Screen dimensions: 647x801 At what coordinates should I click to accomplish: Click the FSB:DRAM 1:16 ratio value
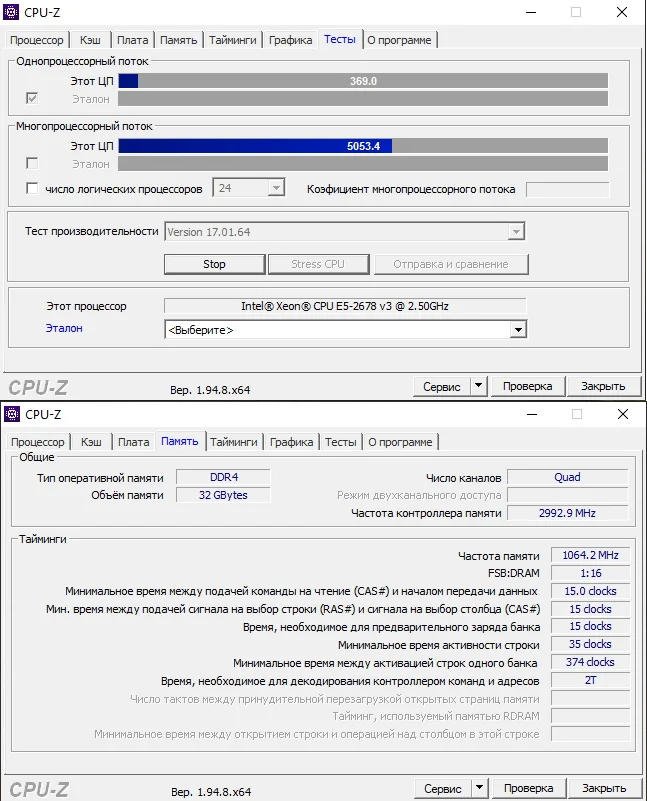point(590,573)
